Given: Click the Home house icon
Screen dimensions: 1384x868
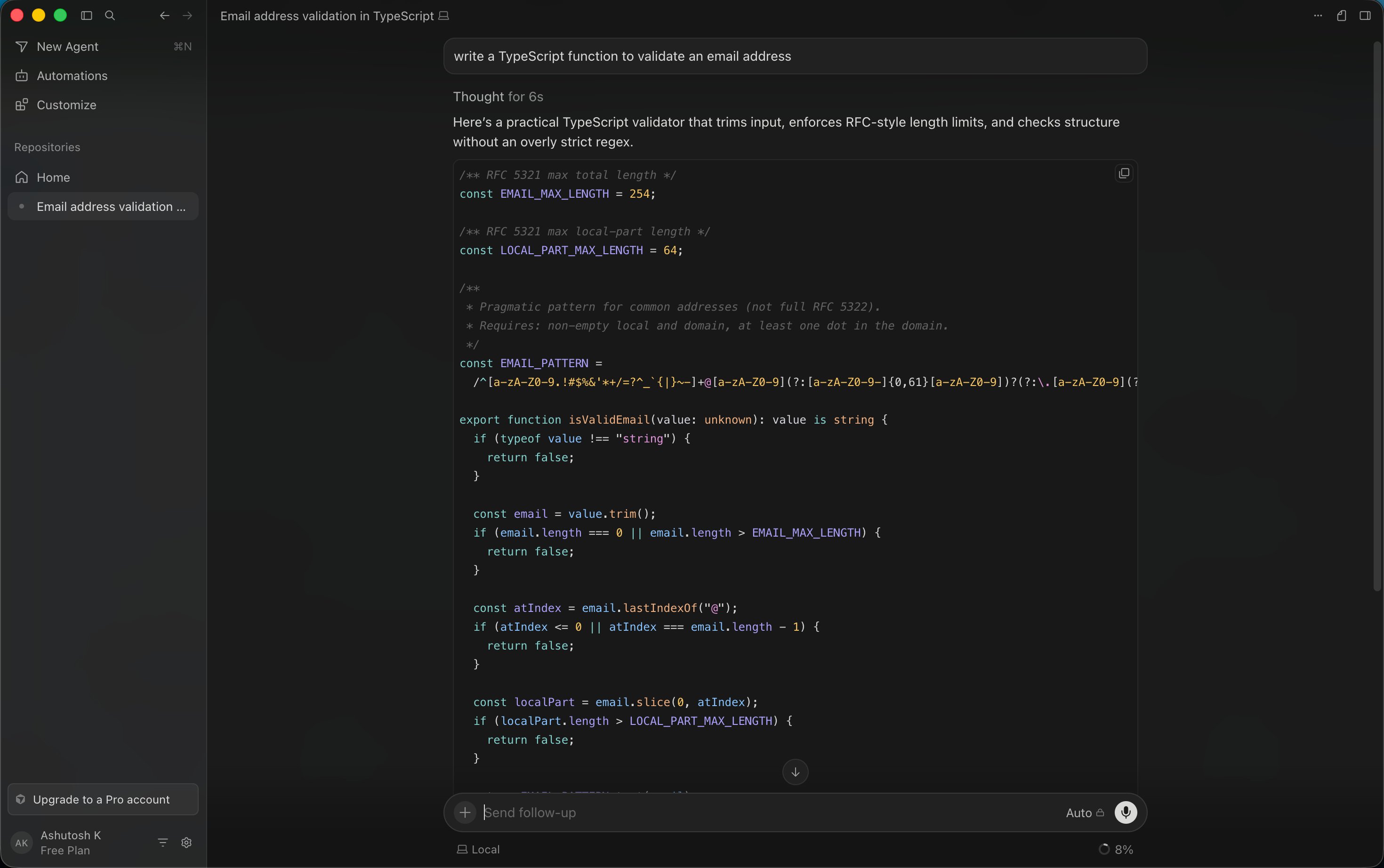Looking at the screenshot, I should (x=22, y=177).
